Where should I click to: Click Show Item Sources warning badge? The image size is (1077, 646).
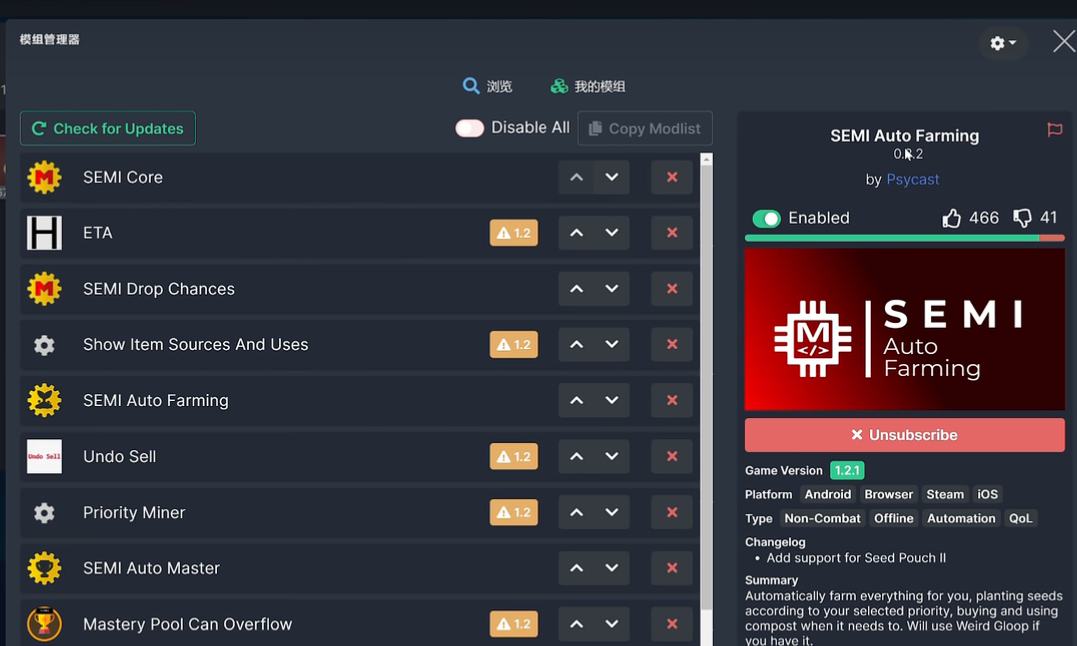click(514, 345)
